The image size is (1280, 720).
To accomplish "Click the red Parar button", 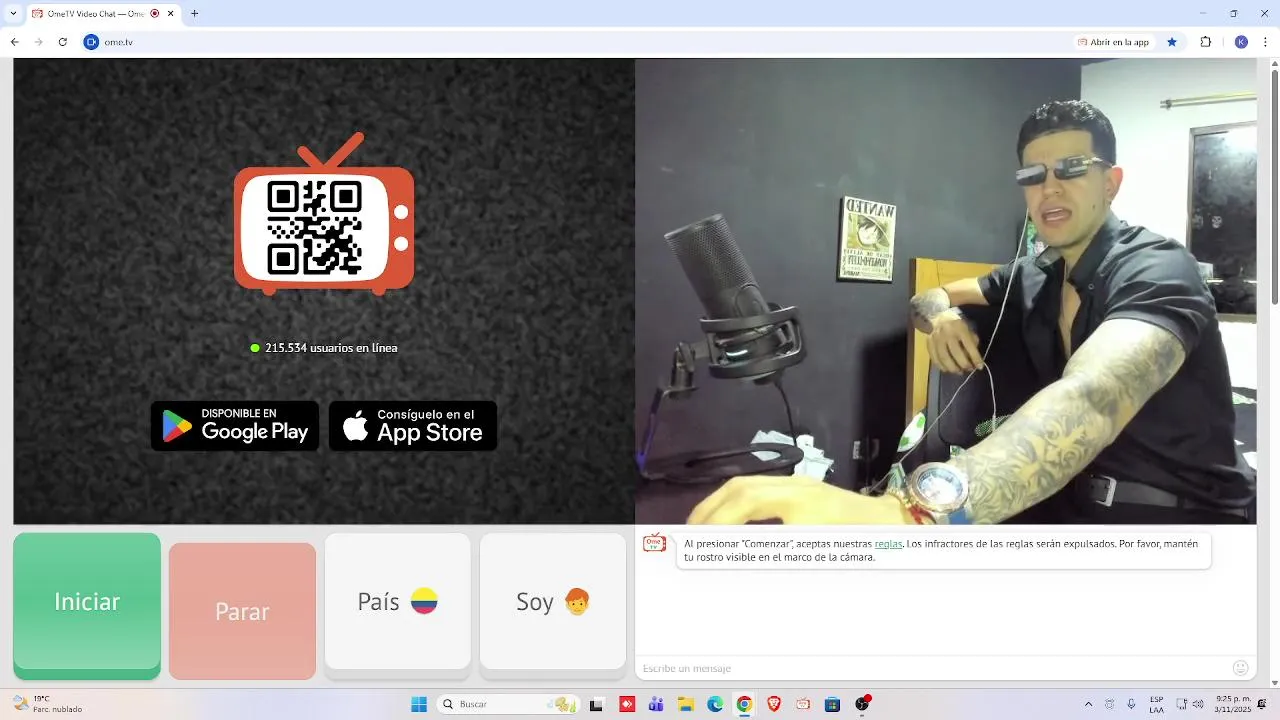I will pos(242,611).
